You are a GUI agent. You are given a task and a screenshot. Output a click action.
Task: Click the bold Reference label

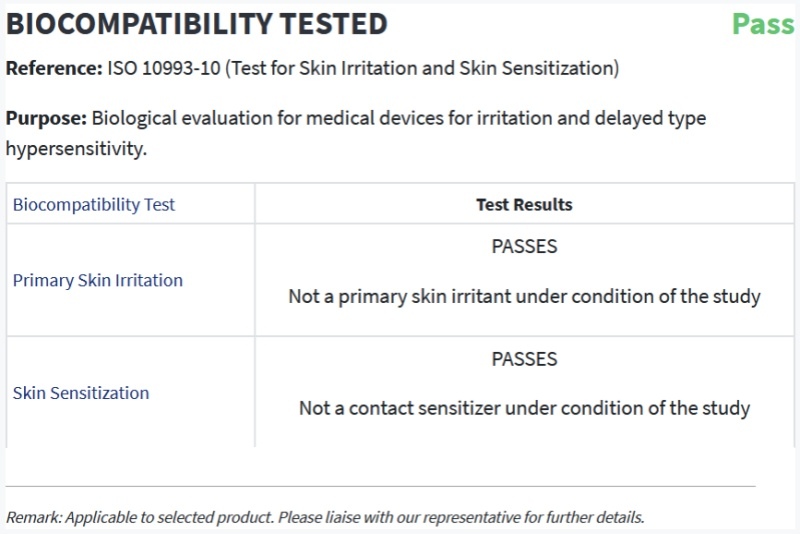point(54,69)
